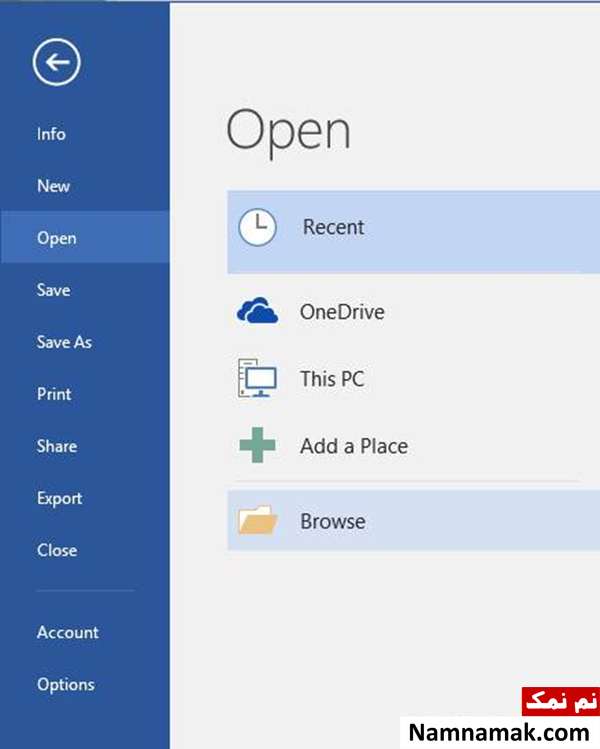The height and width of the screenshot is (749, 600).
Task: Open Account settings
Action: tap(68, 632)
